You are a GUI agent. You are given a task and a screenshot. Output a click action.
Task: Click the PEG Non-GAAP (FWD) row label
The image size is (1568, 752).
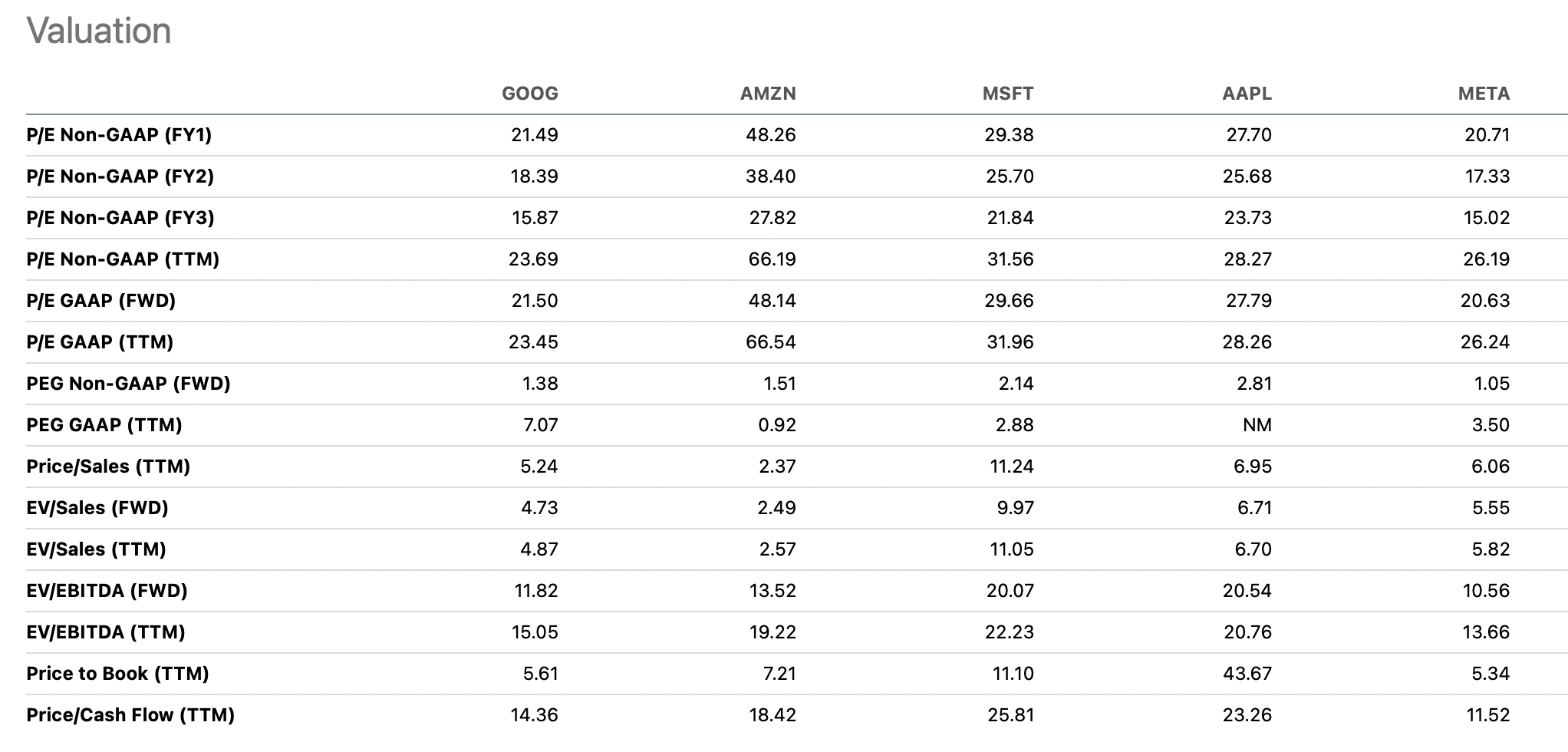[x=128, y=384]
